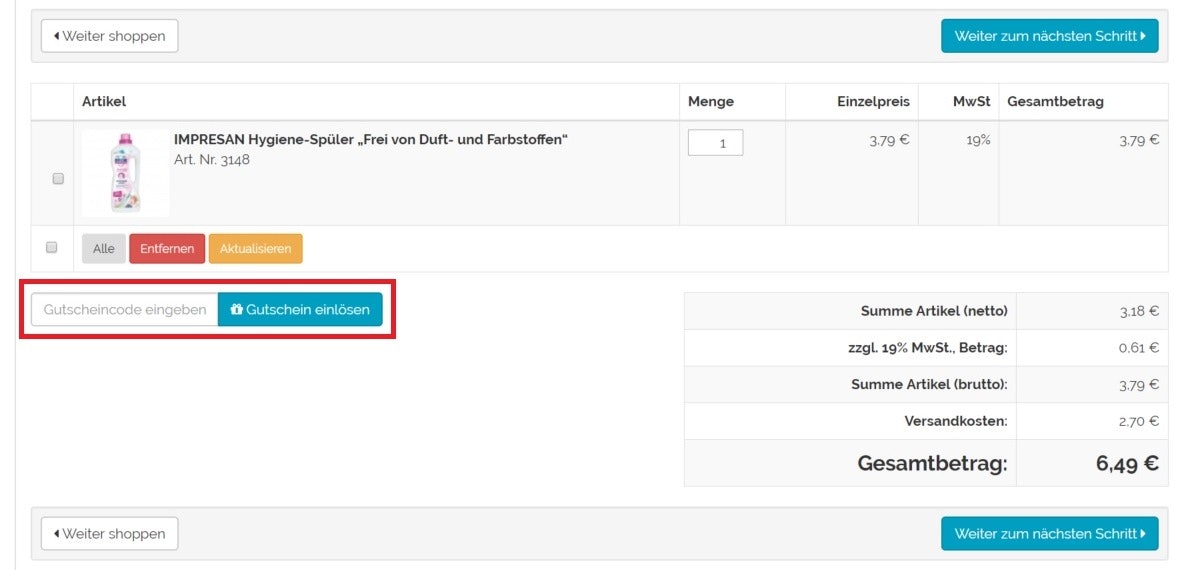Click the left arrow on bottom Weiter shoppen
1180x570 pixels.
coord(57,534)
